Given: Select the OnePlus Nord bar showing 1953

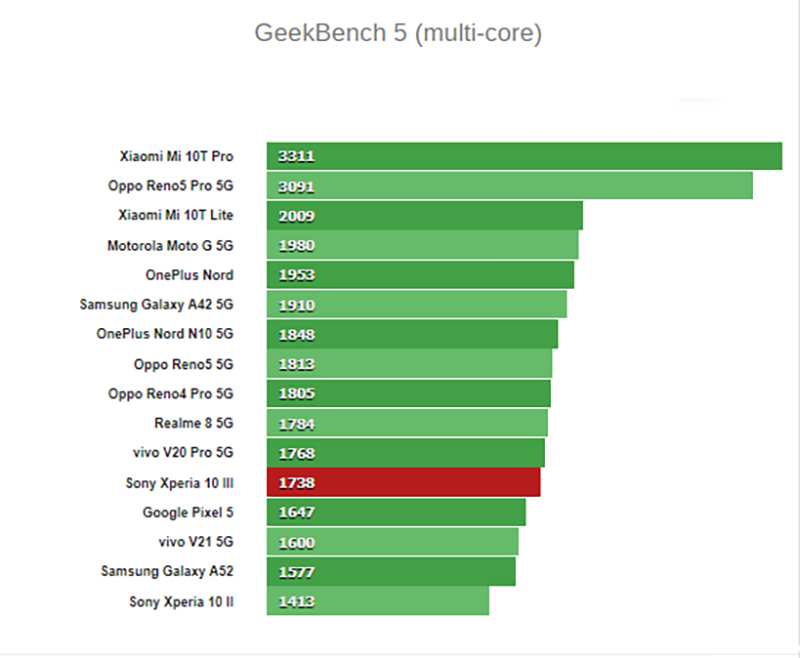Looking at the screenshot, I should [x=420, y=275].
